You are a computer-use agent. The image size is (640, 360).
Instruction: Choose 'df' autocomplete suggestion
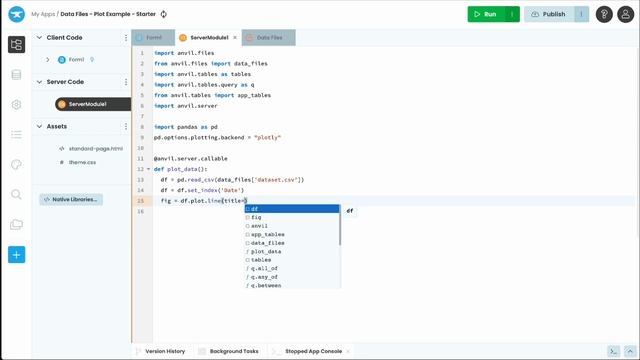[x=292, y=209]
